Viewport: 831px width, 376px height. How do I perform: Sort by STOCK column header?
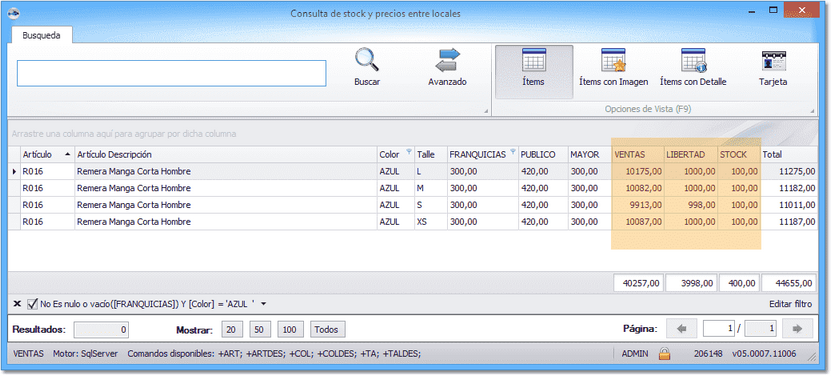[x=739, y=154]
